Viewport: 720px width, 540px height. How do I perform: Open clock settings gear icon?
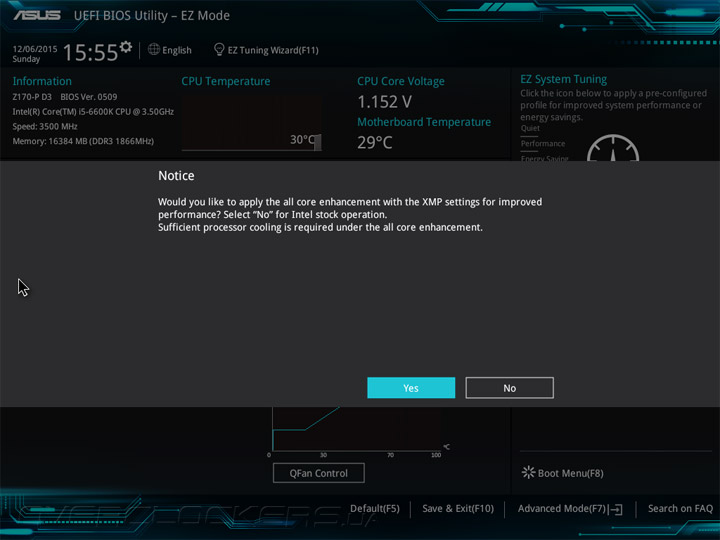tap(126, 47)
